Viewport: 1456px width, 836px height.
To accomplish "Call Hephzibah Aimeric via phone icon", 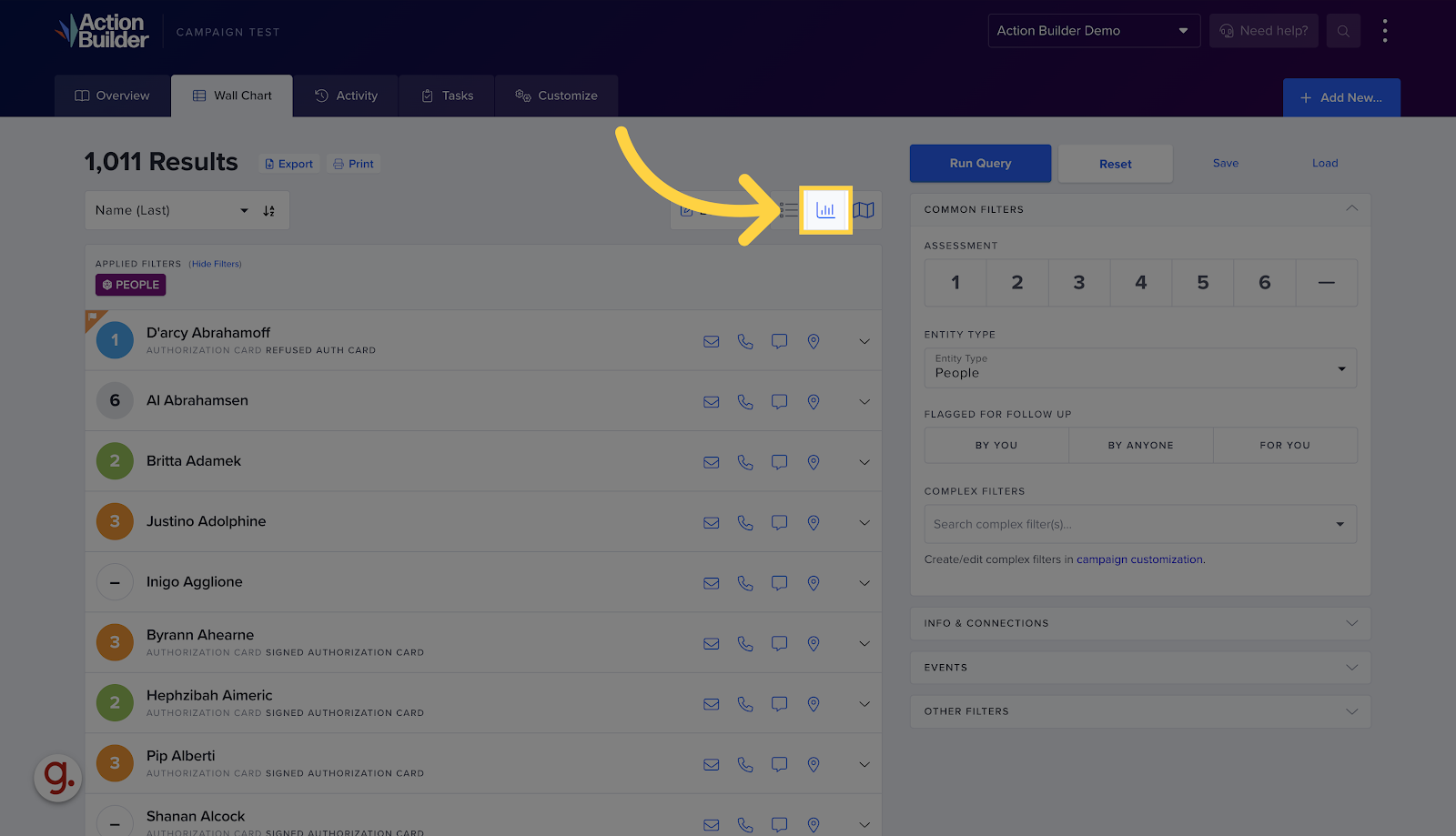I will click(x=745, y=704).
